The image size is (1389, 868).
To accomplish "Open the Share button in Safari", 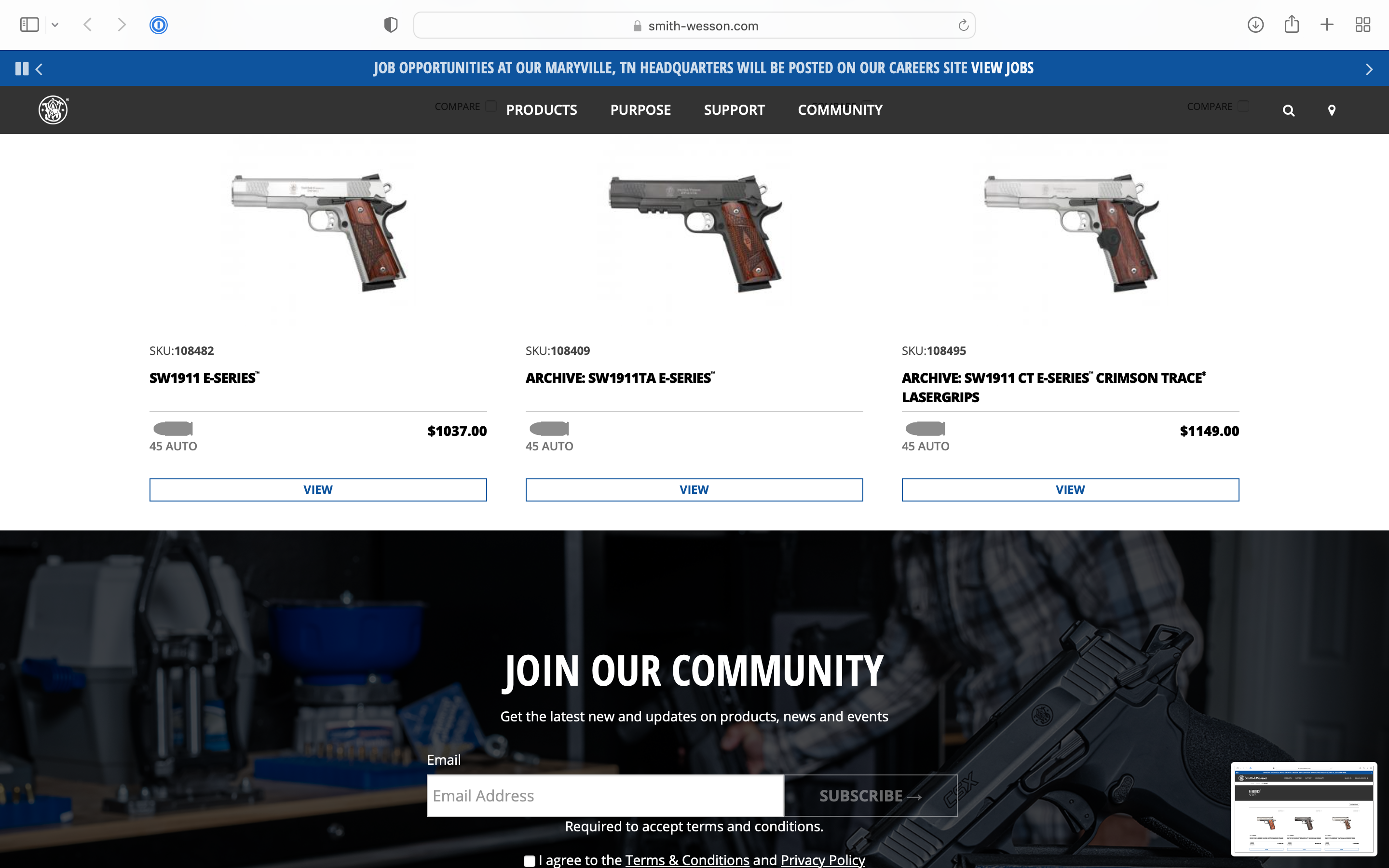I will tap(1292, 24).
